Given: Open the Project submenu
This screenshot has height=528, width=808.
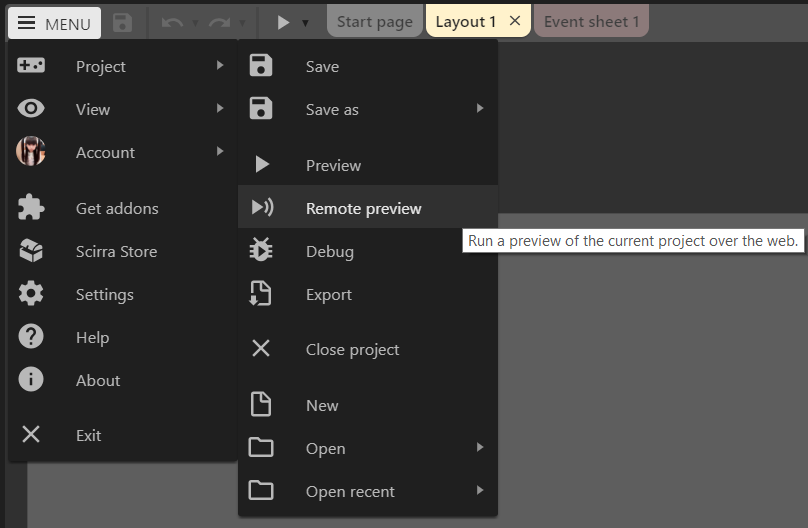Looking at the screenshot, I should click(x=123, y=66).
